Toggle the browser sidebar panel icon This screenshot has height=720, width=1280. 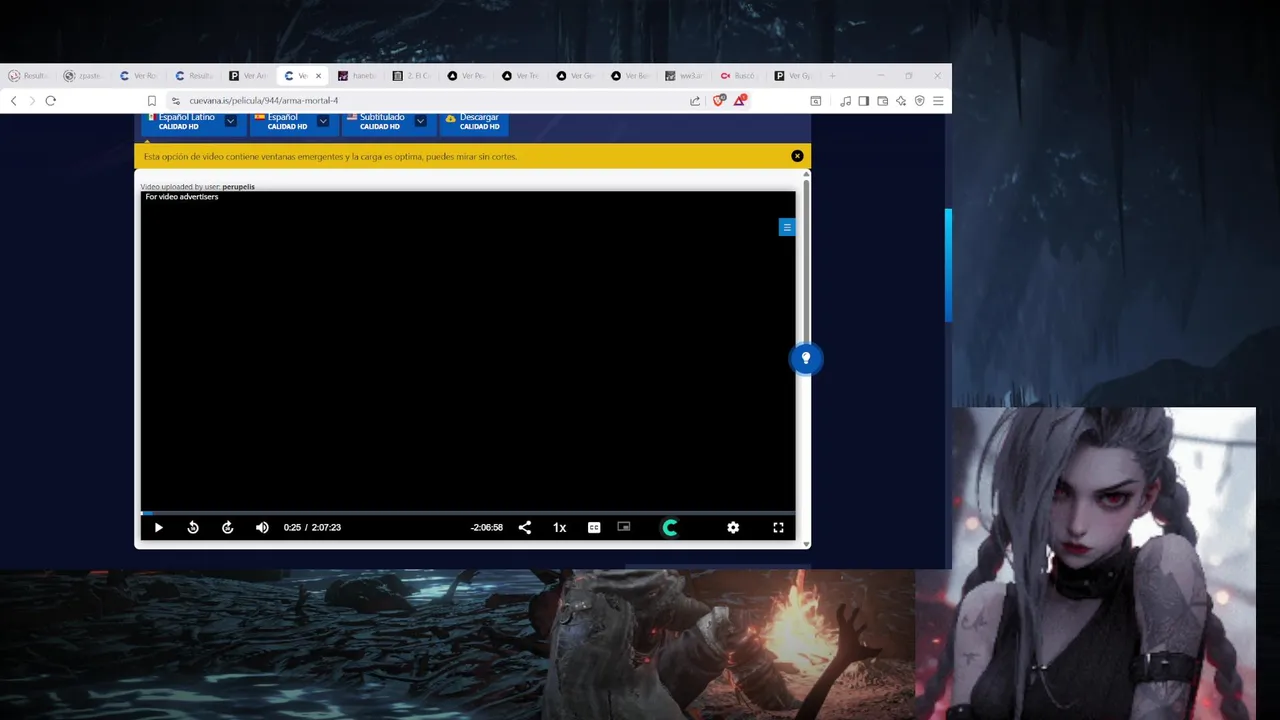pos(864,101)
